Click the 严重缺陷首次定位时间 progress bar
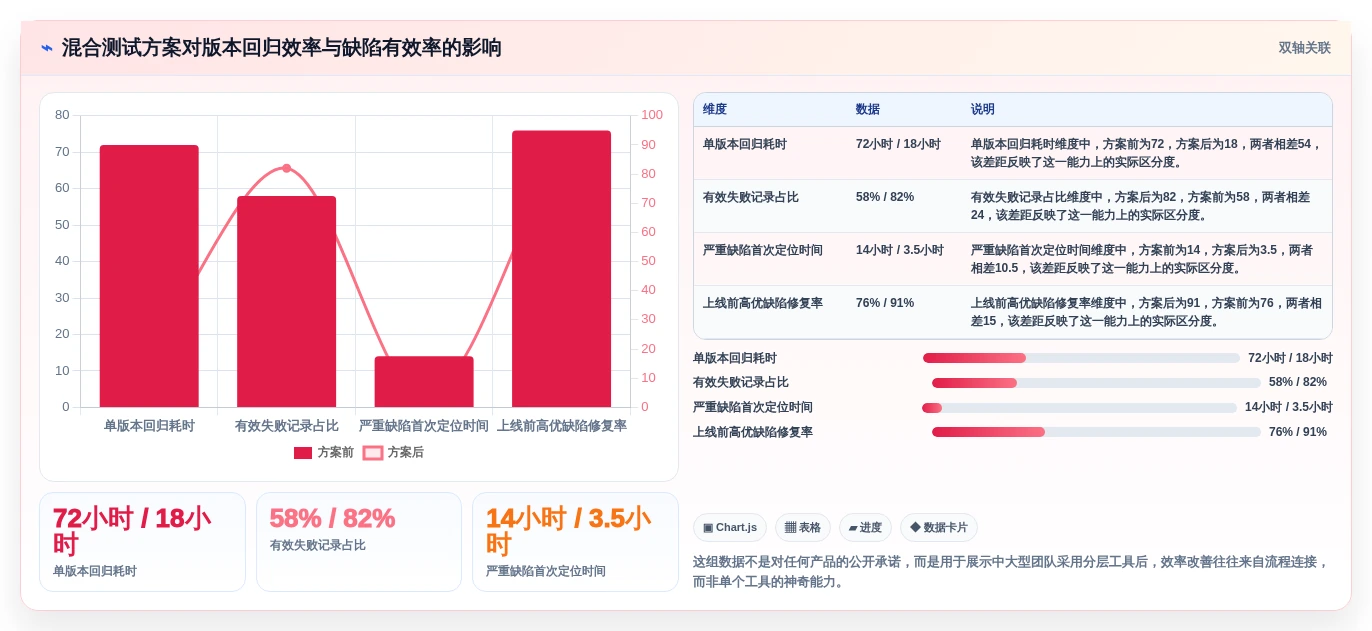 1079,408
